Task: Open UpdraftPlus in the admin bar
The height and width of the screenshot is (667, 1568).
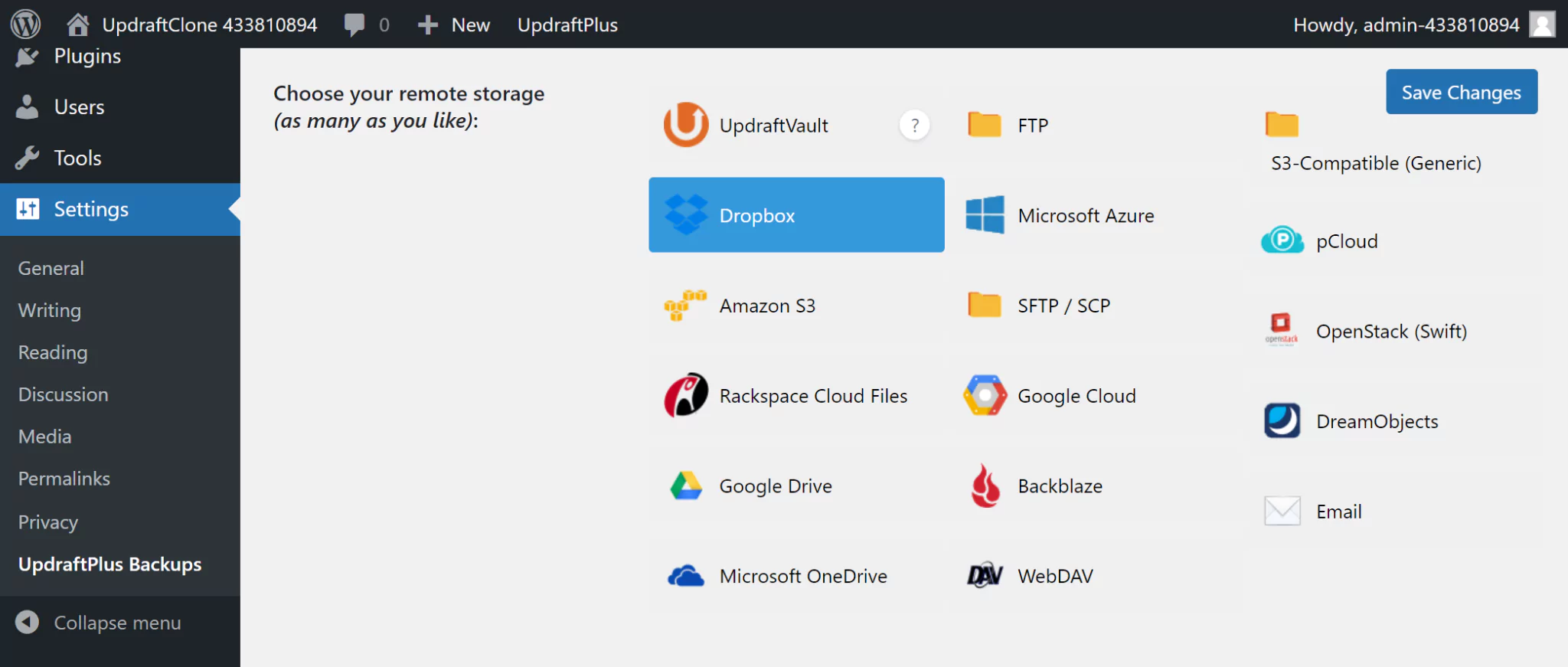Action: pyautogui.click(x=567, y=25)
